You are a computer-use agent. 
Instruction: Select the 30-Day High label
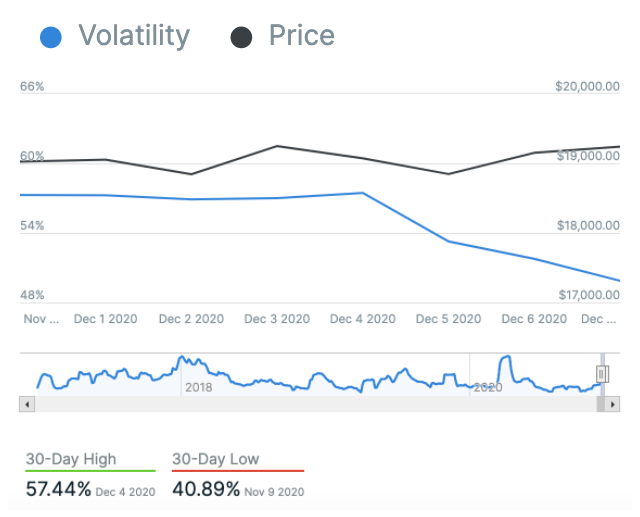pos(71,459)
